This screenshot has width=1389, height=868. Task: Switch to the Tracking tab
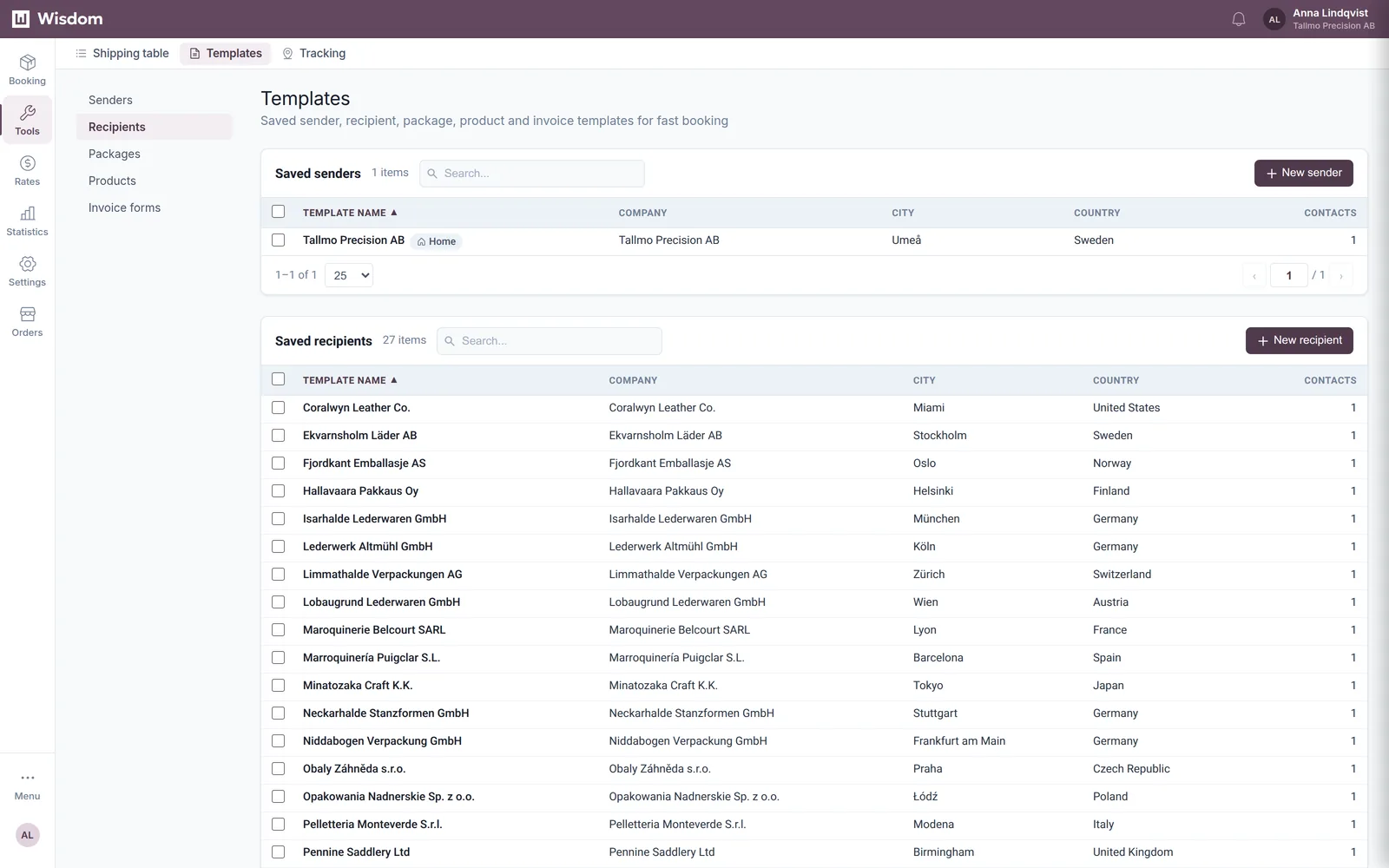click(x=313, y=53)
